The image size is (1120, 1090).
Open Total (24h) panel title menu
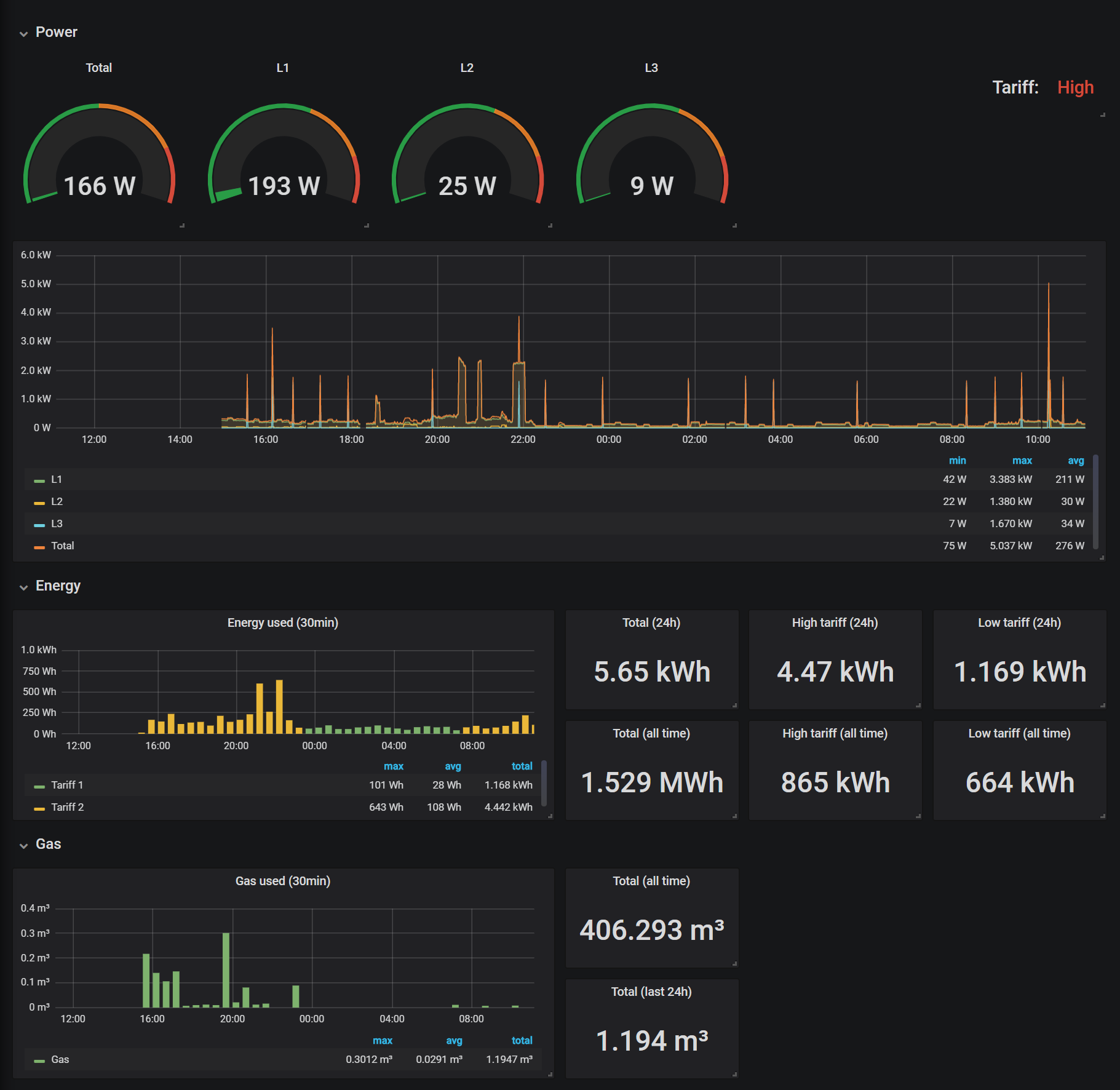click(651, 623)
